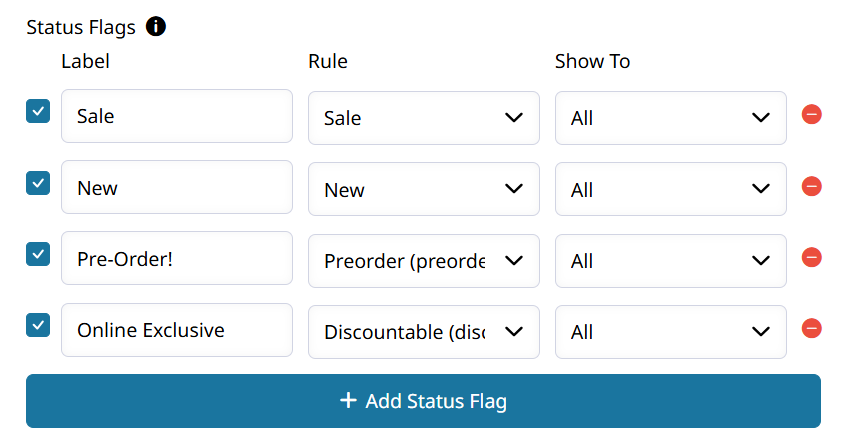Viewport: 863px width, 444px height.
Task: Open the Sale rule dropdown
Action: 424,118
